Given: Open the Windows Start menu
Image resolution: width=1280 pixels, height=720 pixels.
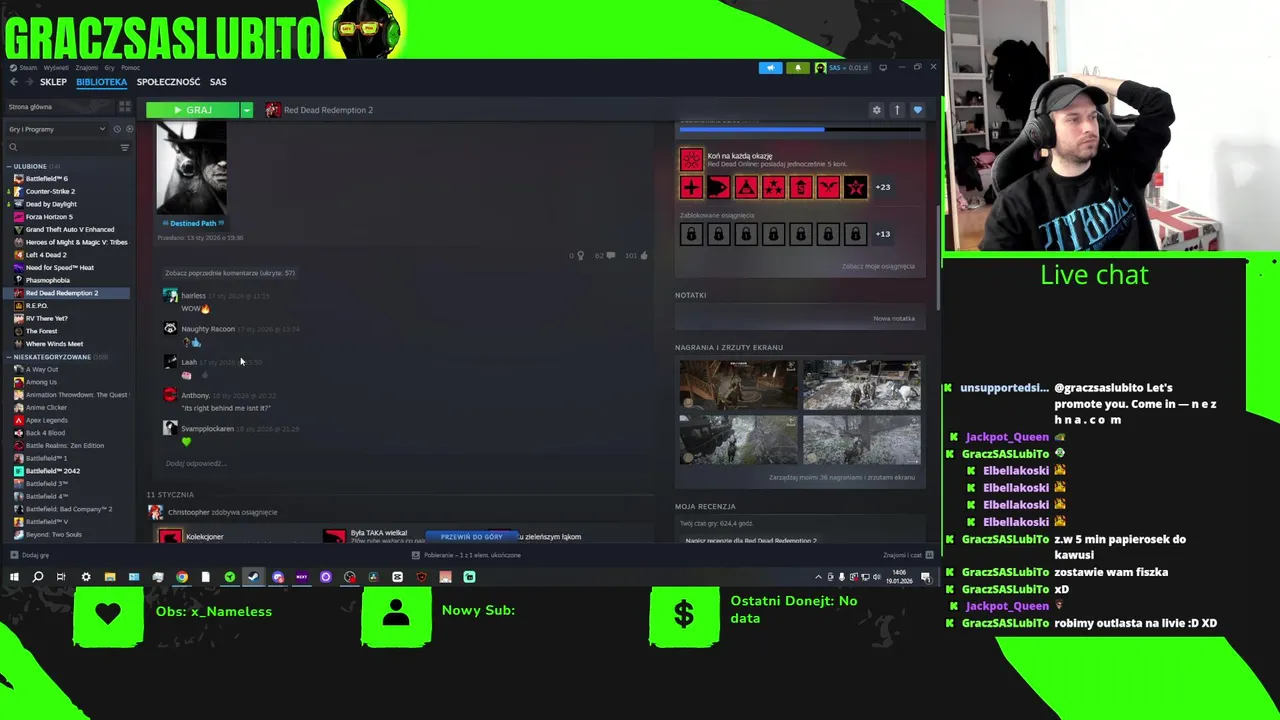Looking at the screenshot, I should pyautogui.click(x=14, y=577).
